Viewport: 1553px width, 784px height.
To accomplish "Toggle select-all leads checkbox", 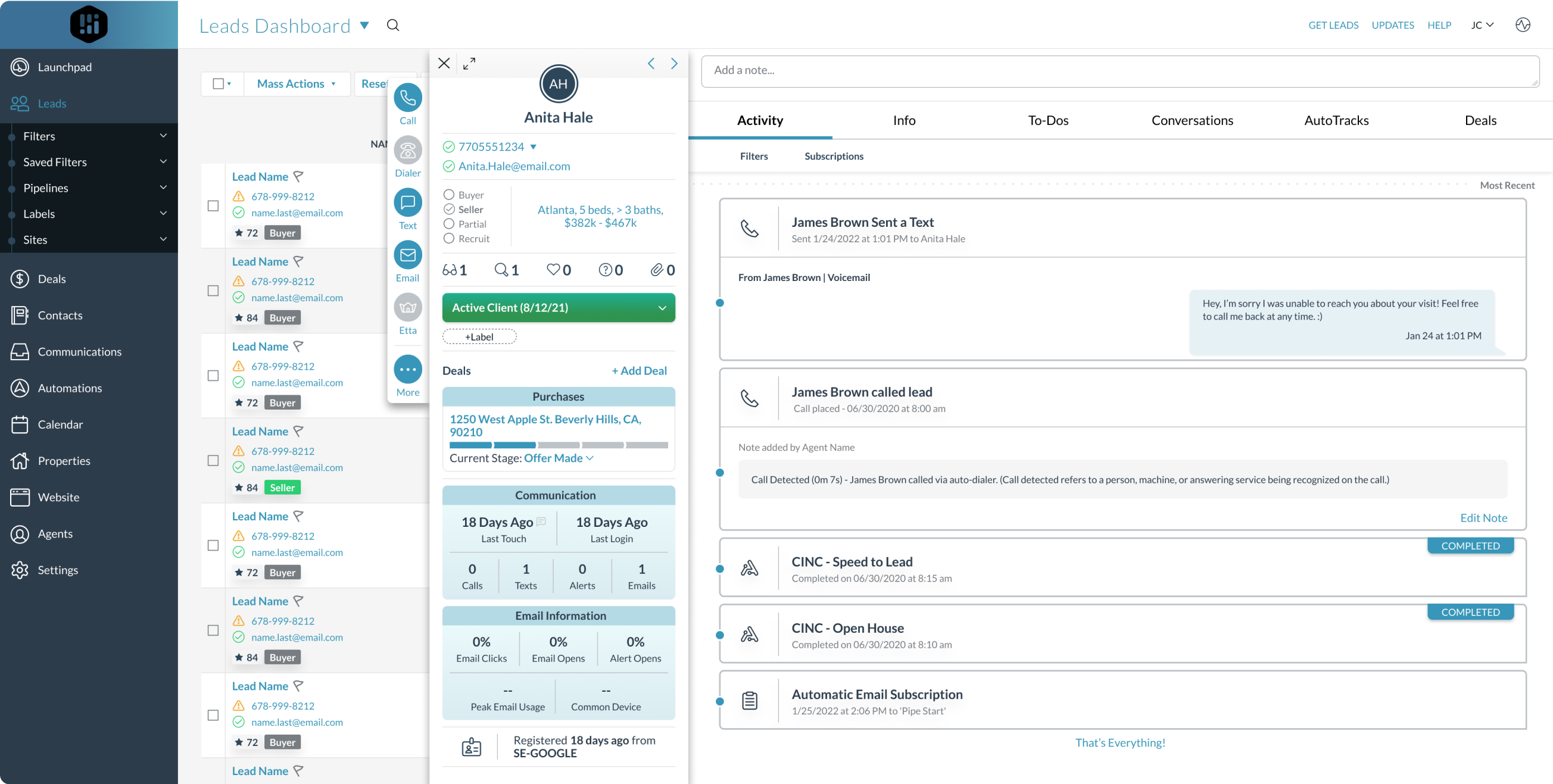I will click(x=218, y=84).
